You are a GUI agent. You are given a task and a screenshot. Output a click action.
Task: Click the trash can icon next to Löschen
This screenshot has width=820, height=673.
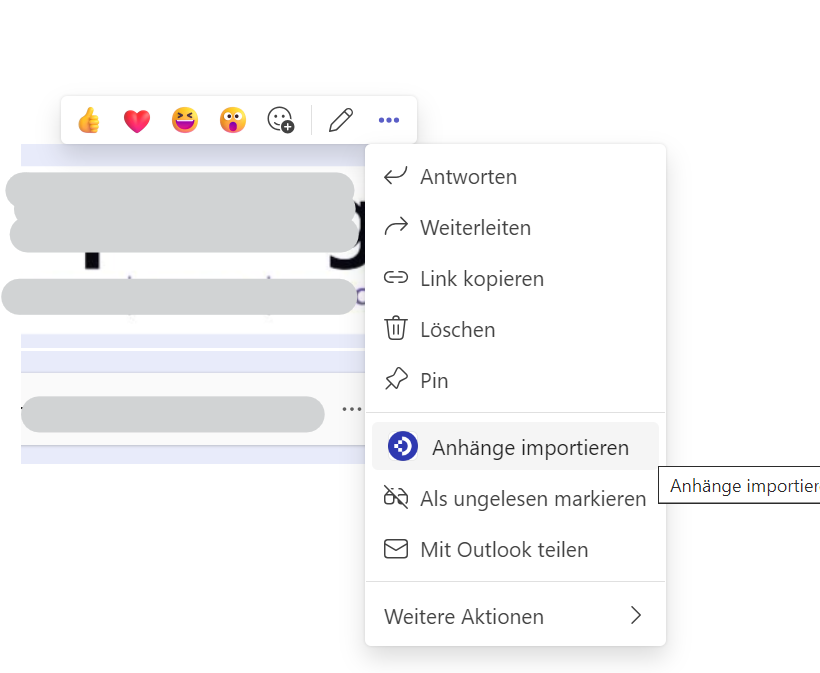(x=397, y=329)
